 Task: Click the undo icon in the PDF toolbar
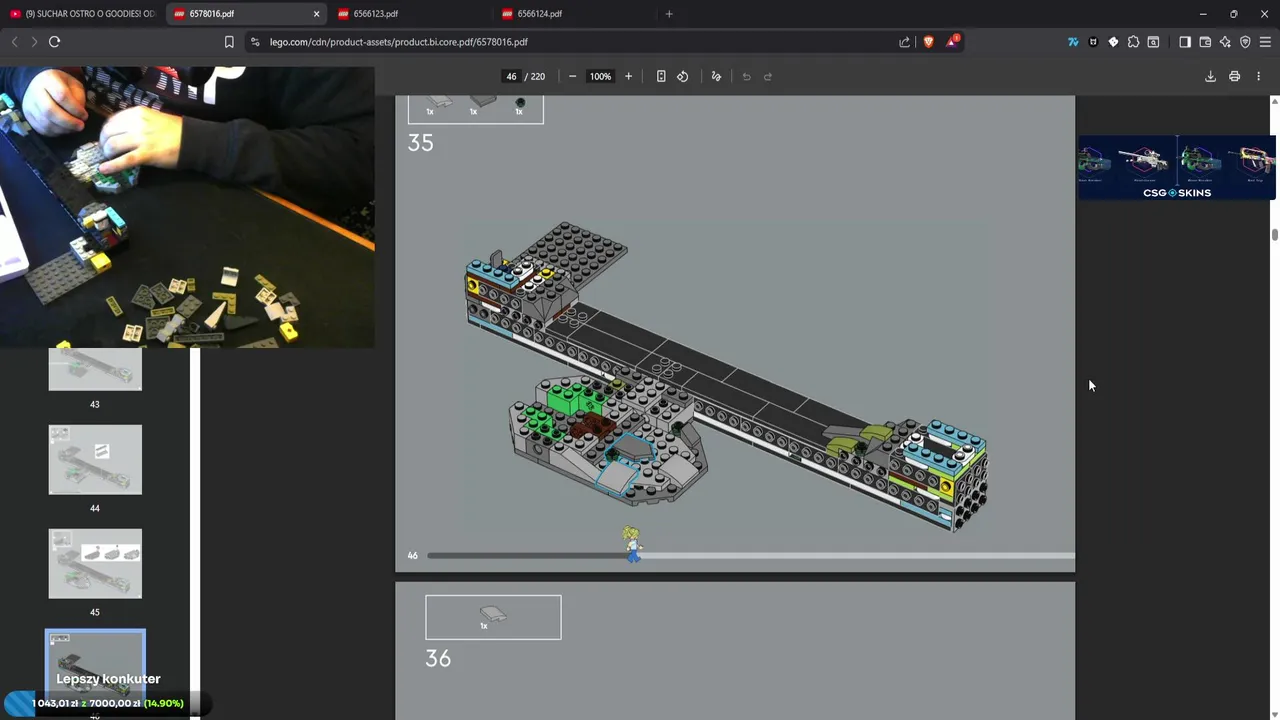coord(746,76)
